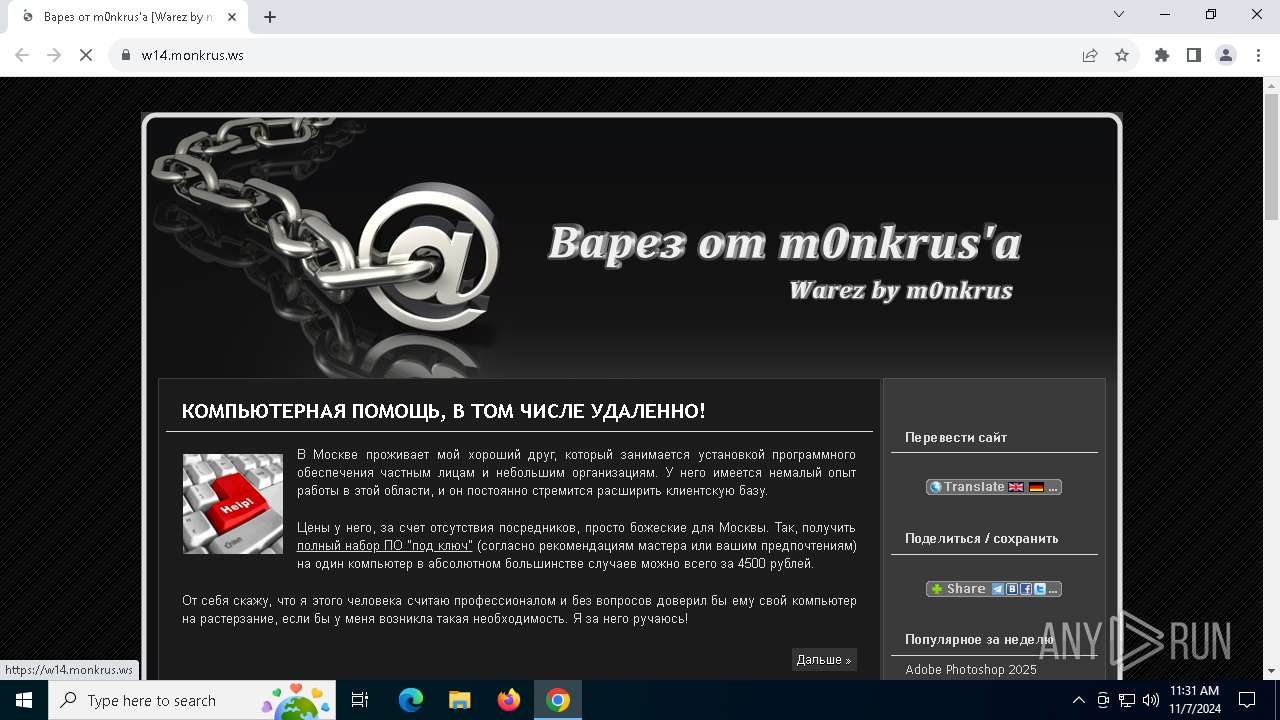Open the Translate site widget
The width and height of the screenshot is (1280, 720).
993,487
